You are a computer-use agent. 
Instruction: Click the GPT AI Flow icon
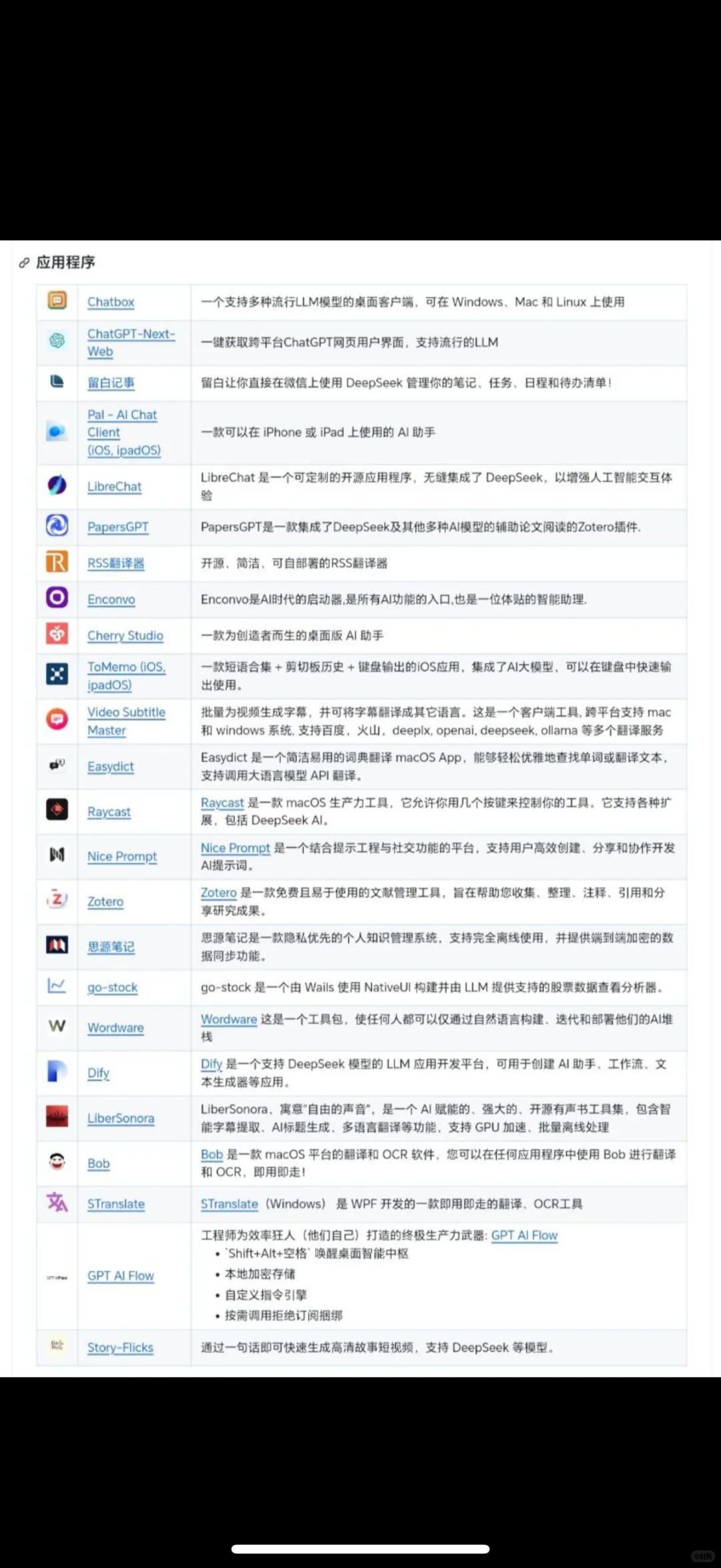pyautogui.click(x=57, y=1278)
